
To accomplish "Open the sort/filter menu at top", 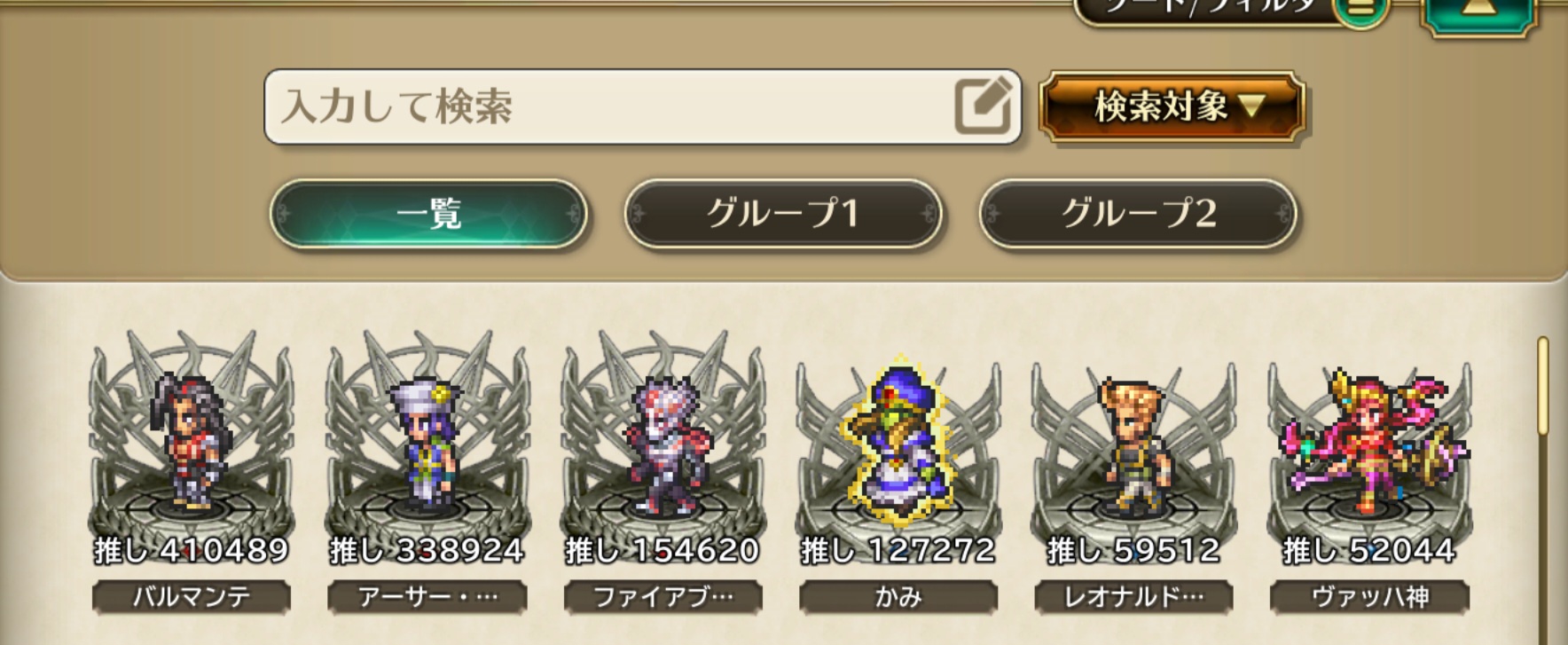I will click(x=1228, y=11).
